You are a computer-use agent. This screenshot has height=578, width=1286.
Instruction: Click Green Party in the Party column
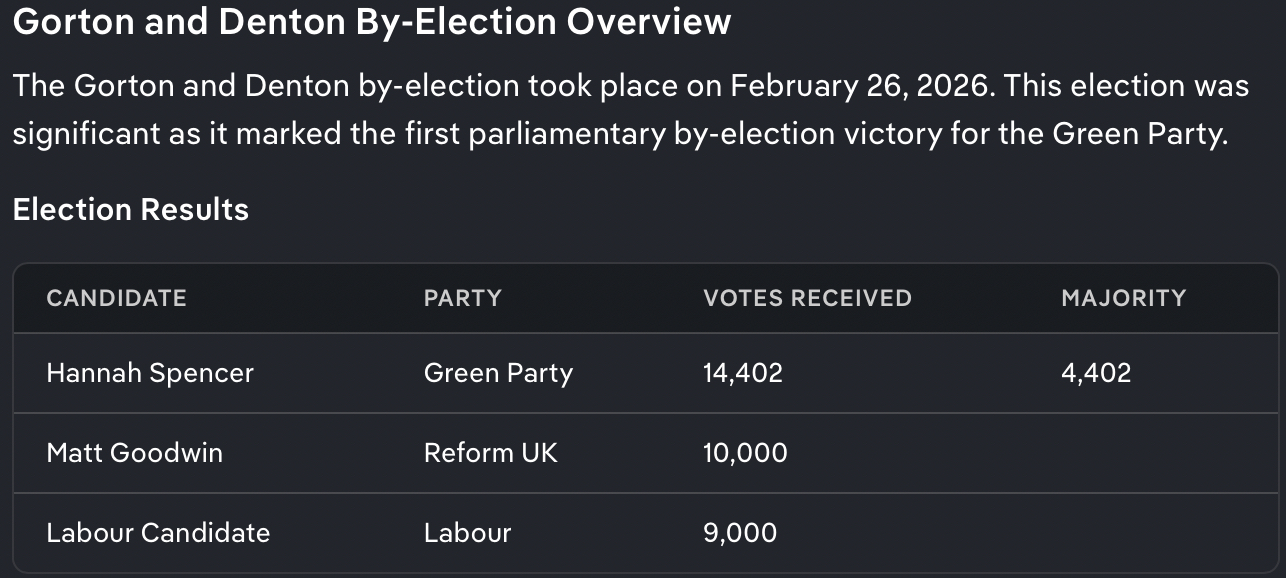tap(498, 373)
